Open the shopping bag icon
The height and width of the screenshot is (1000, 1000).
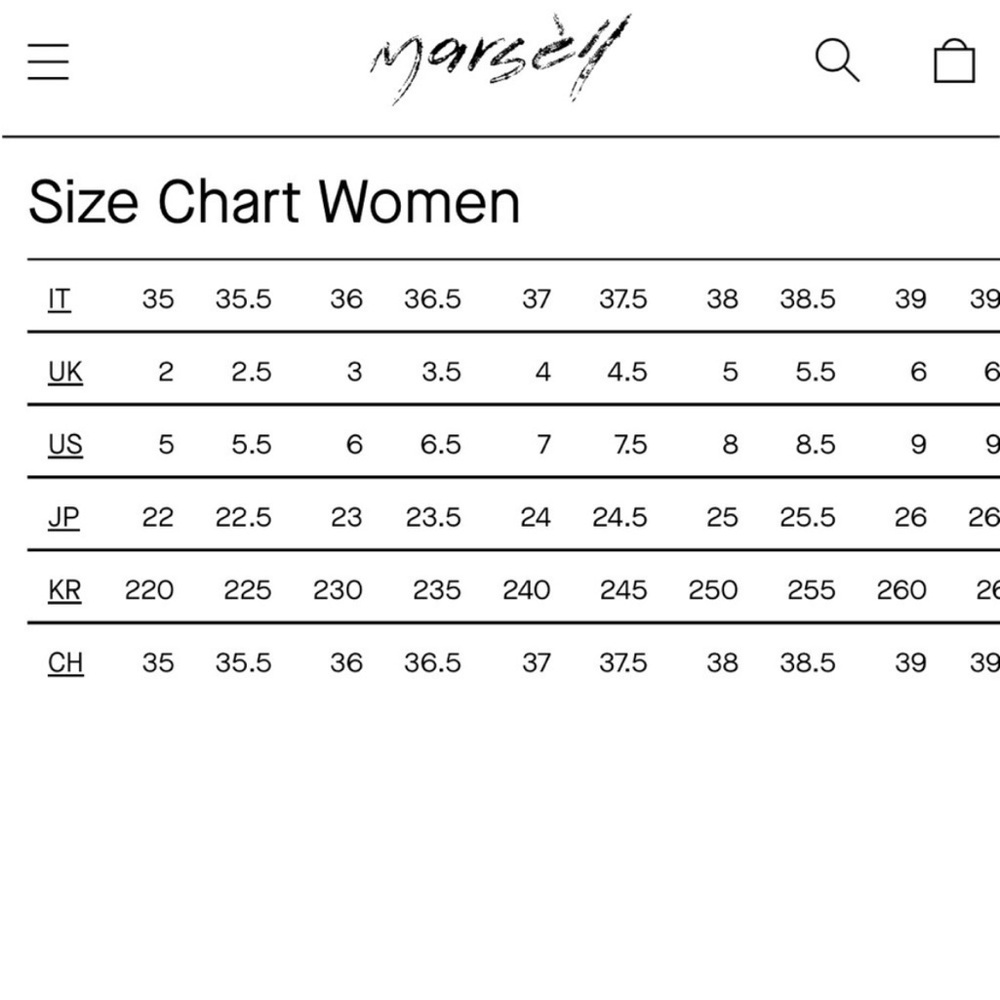coord(954,61)
